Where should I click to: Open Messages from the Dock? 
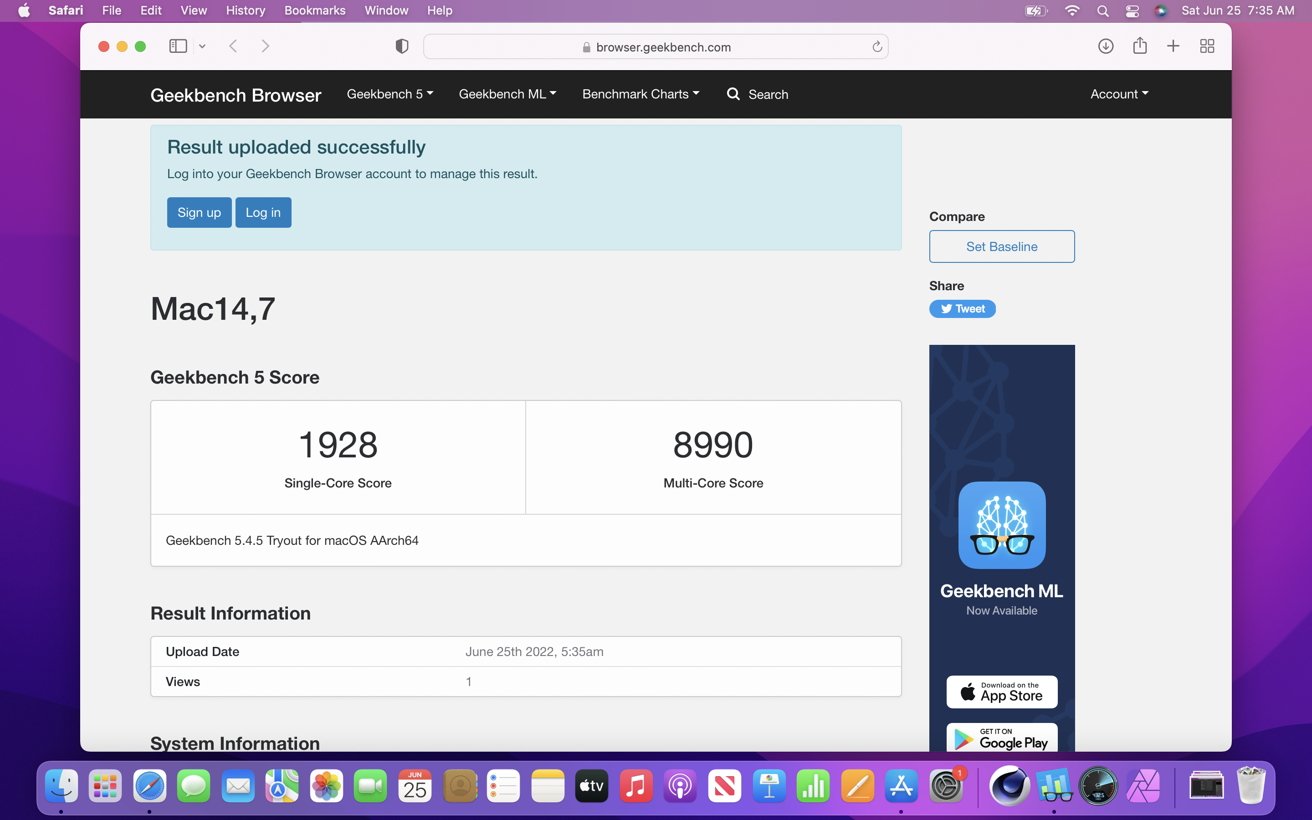pyautogui.click(x=194, y=786)
